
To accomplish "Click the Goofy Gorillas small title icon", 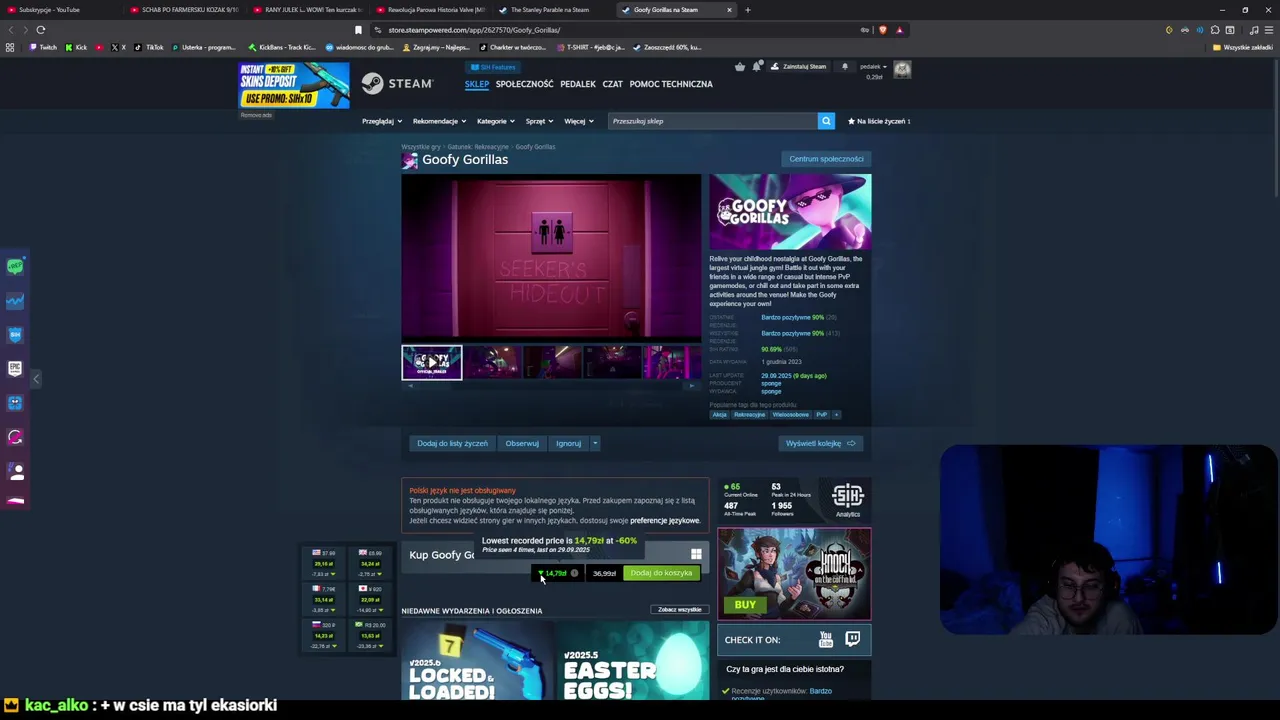I will point(410,160).
